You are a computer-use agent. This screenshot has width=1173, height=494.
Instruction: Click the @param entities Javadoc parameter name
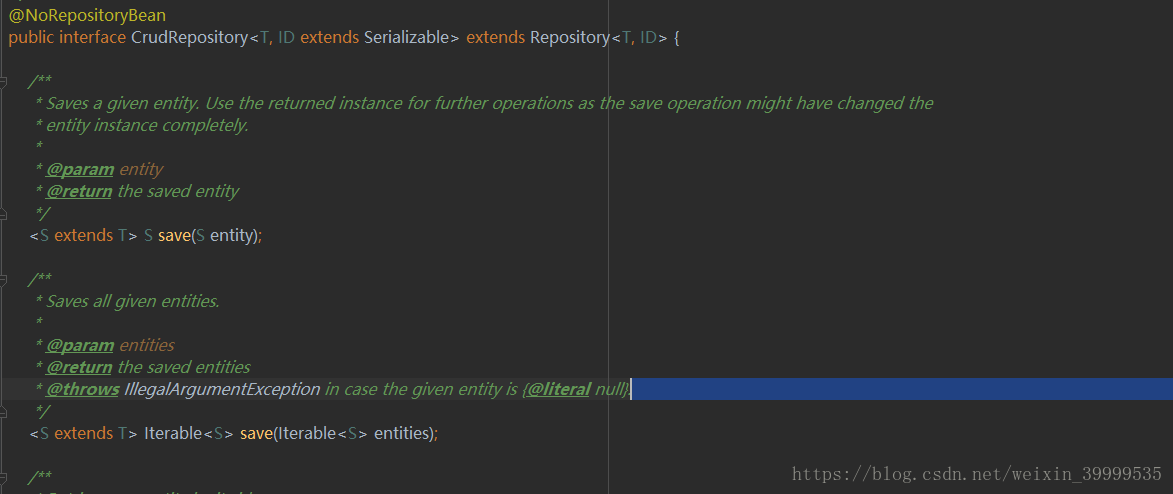pos(147,345)
